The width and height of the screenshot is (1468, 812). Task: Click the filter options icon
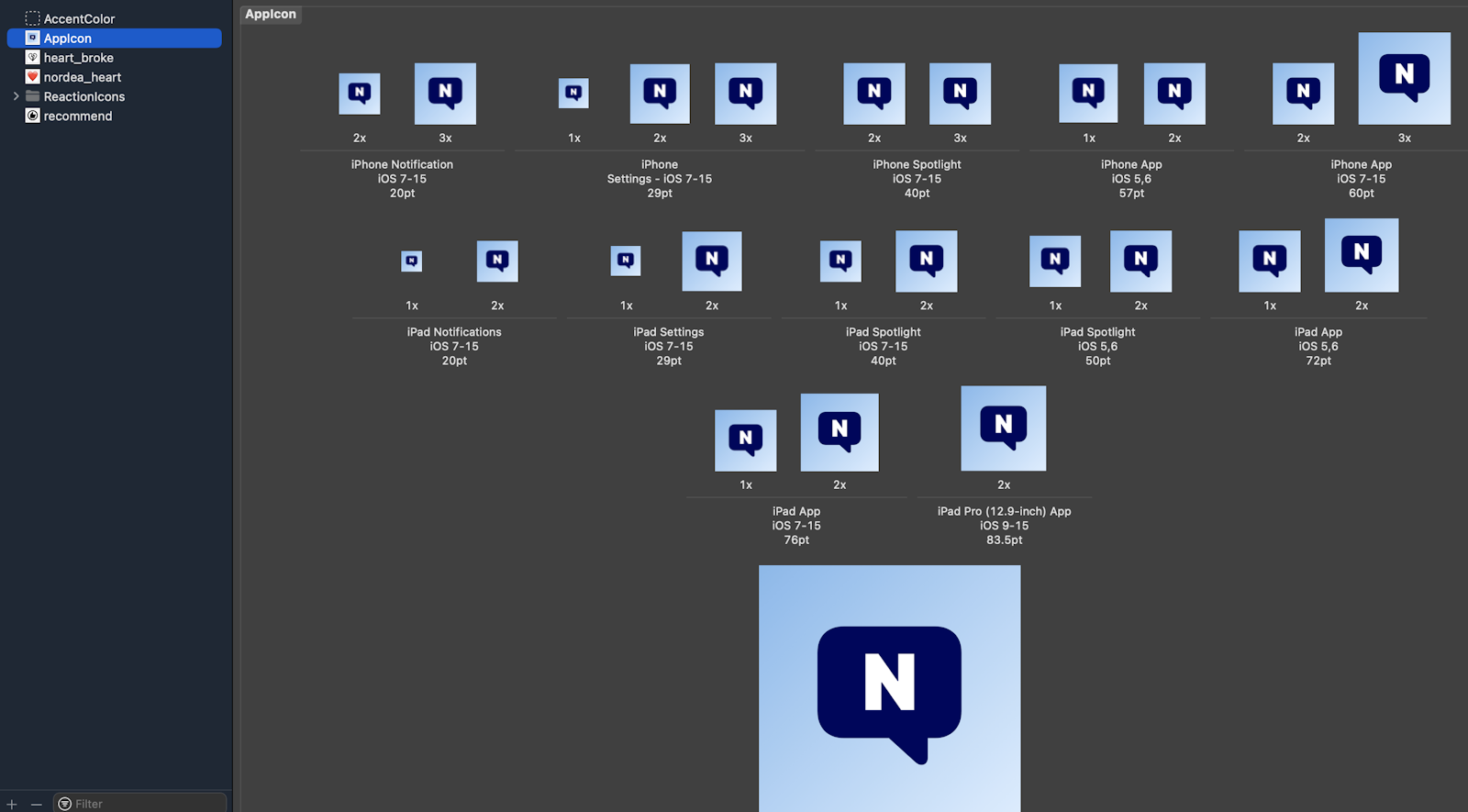coord(64,804)
